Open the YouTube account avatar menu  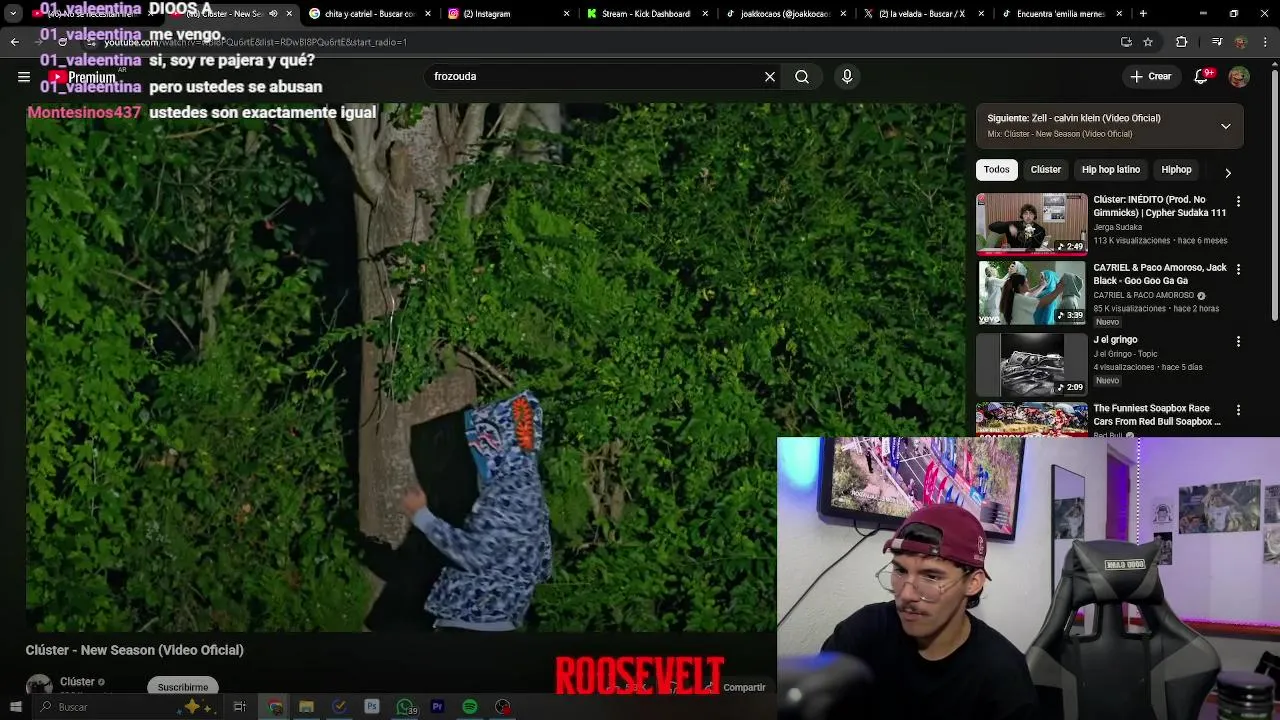1239,77
